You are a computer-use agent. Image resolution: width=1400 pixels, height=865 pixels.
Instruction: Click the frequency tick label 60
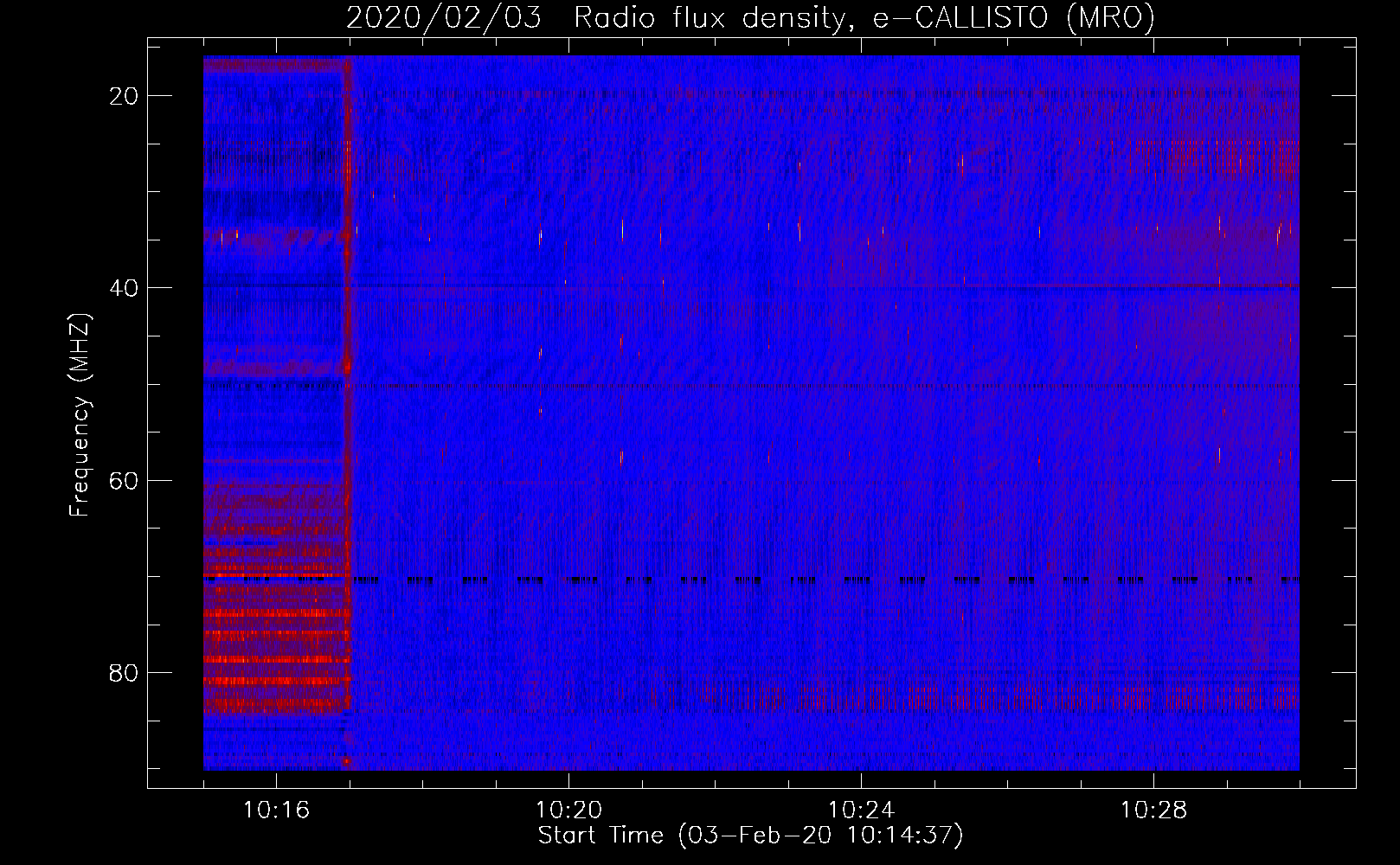124,480
